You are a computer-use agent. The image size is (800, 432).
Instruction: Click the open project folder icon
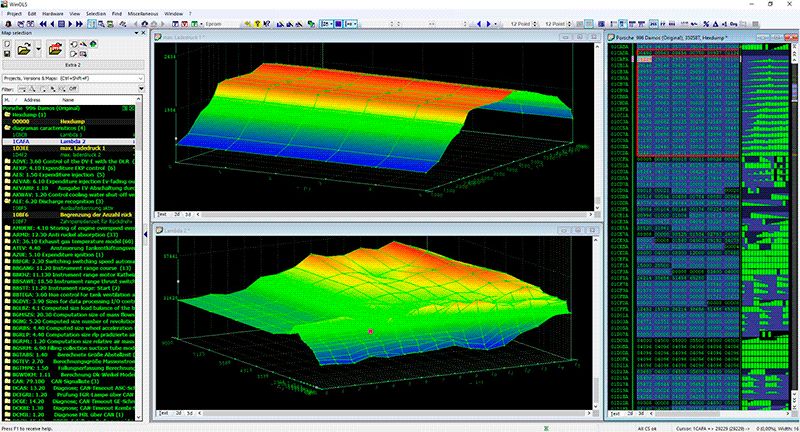click(x=24, y=47)
